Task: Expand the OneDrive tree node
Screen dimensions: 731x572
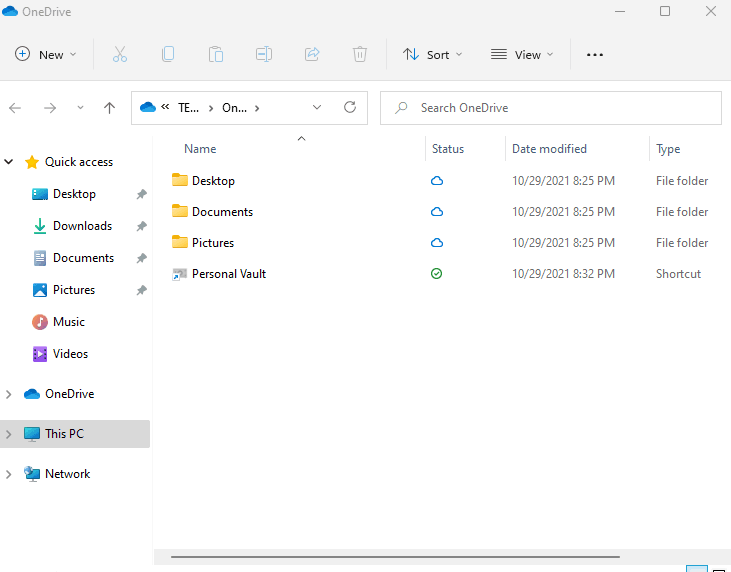Action: (10, 394)
